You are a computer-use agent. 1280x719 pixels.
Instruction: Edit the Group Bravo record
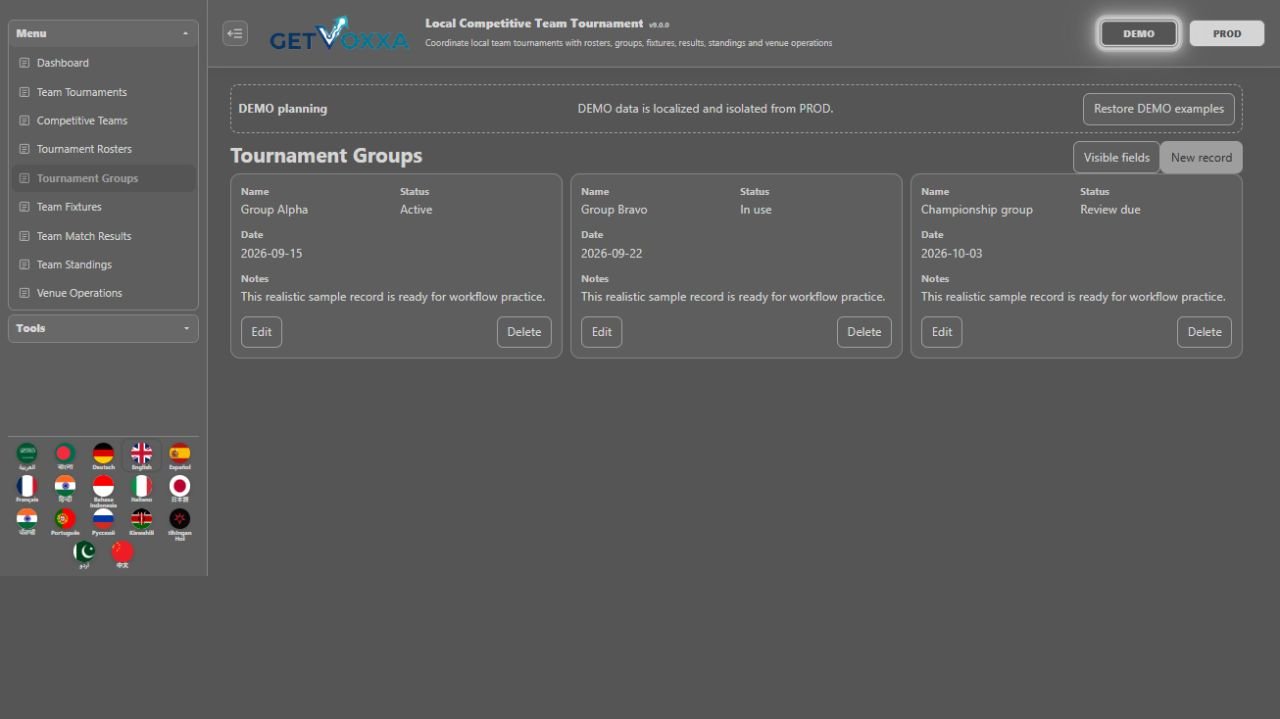(601, 332)
